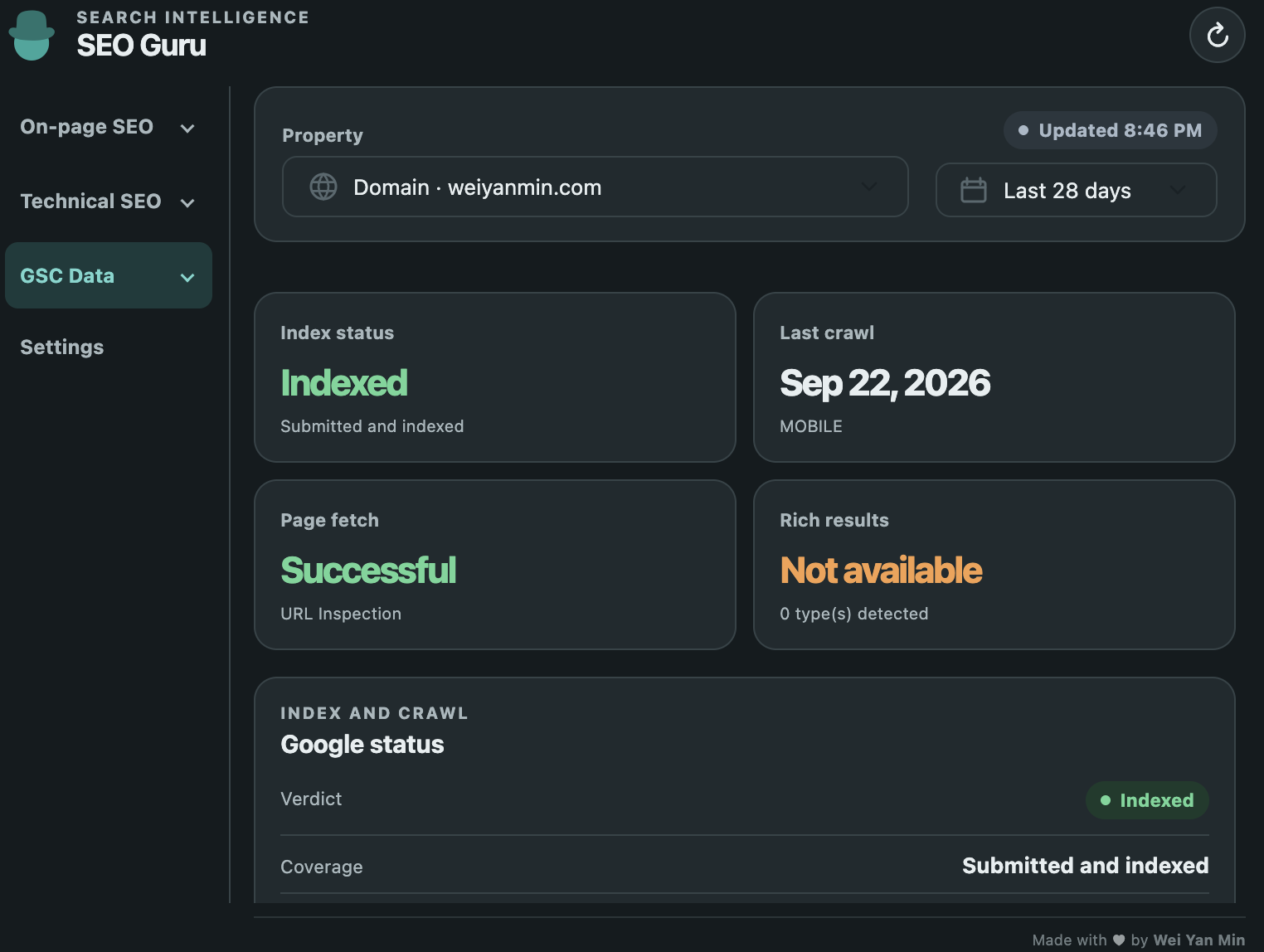Open the Domain property dropdown
1264x952 pixels.
coord(595,187)
